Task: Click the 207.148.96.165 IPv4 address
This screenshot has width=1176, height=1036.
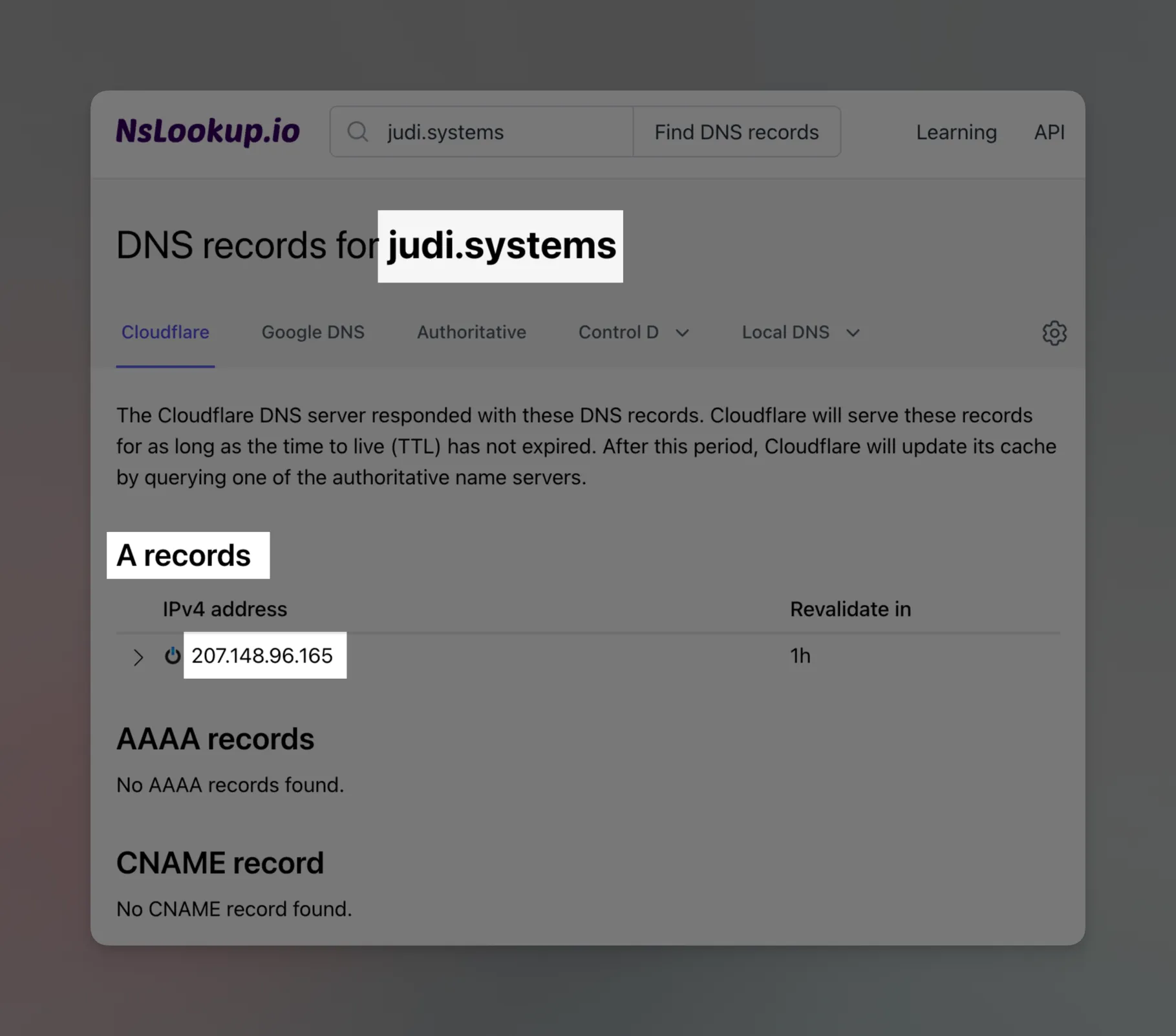Action: 262,655
